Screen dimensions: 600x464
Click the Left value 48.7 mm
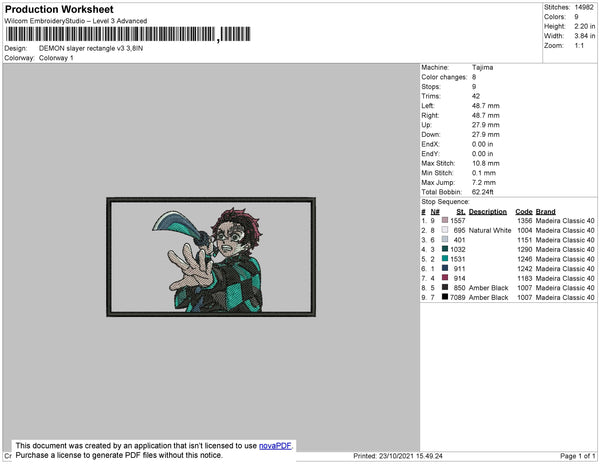tap(486, 106)
